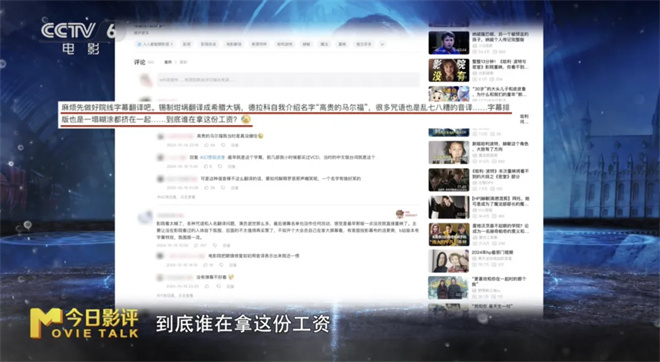
Task: Open second main commenter's avatar
Action: click(x=146, y=217)
